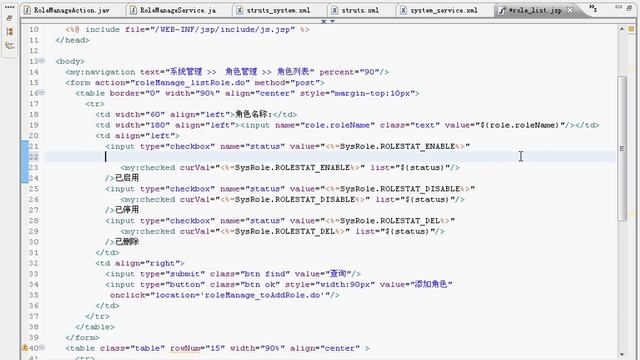
Task: Click line number 33 in the gutter
Action: point(34,274)
